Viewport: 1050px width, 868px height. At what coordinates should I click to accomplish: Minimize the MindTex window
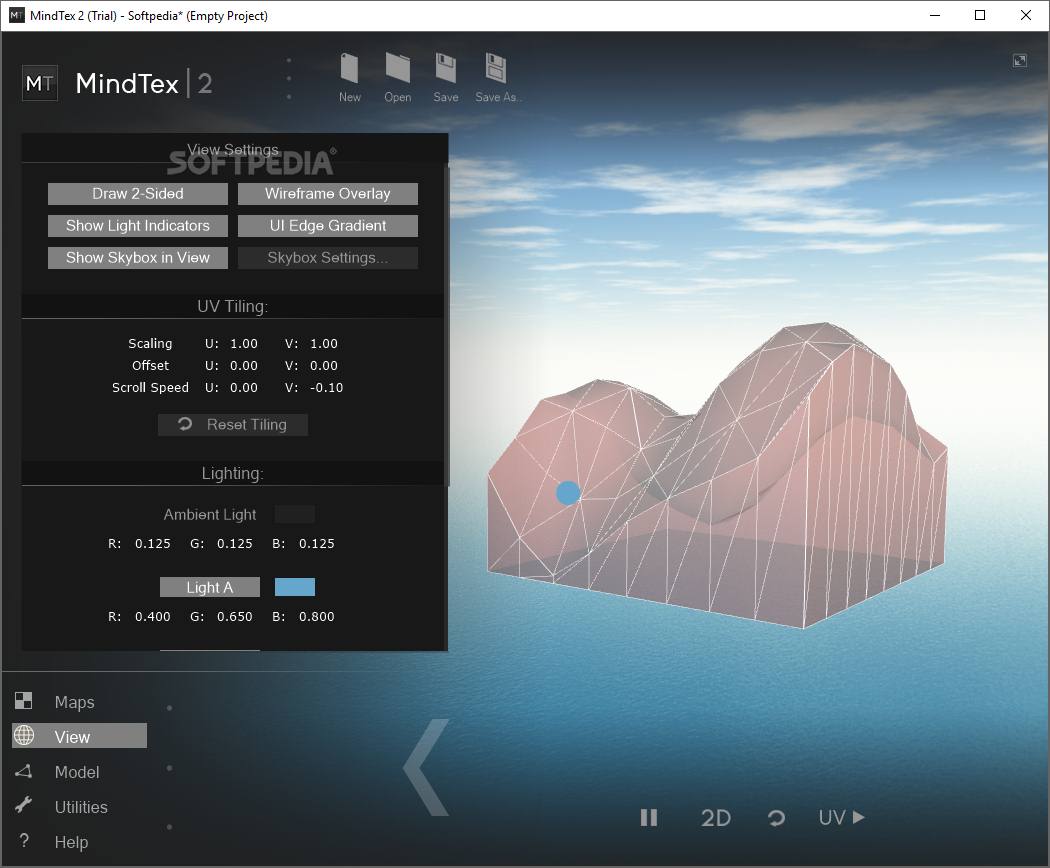tap(935, 15)
